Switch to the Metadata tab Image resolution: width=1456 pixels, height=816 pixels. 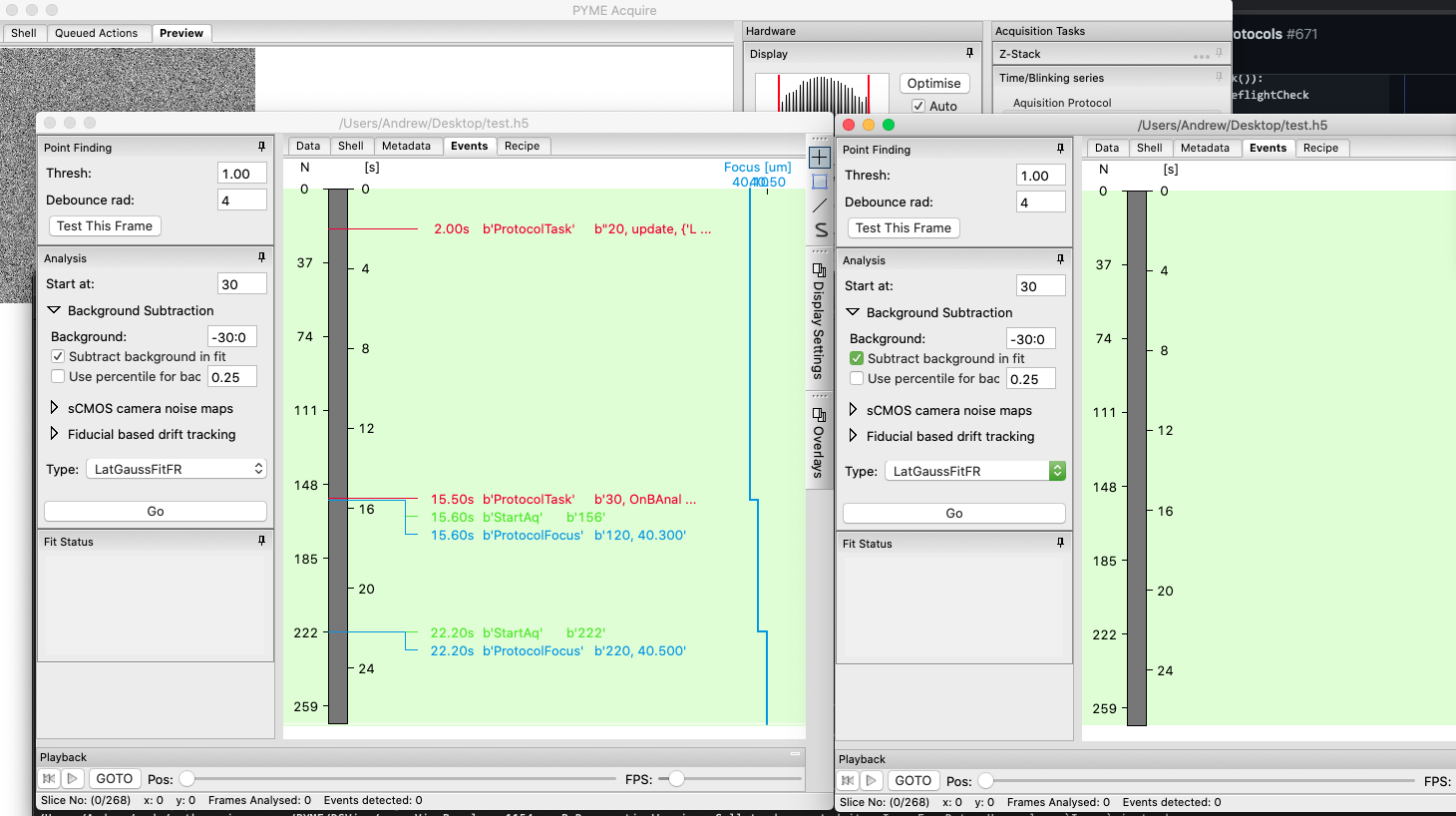408,146
